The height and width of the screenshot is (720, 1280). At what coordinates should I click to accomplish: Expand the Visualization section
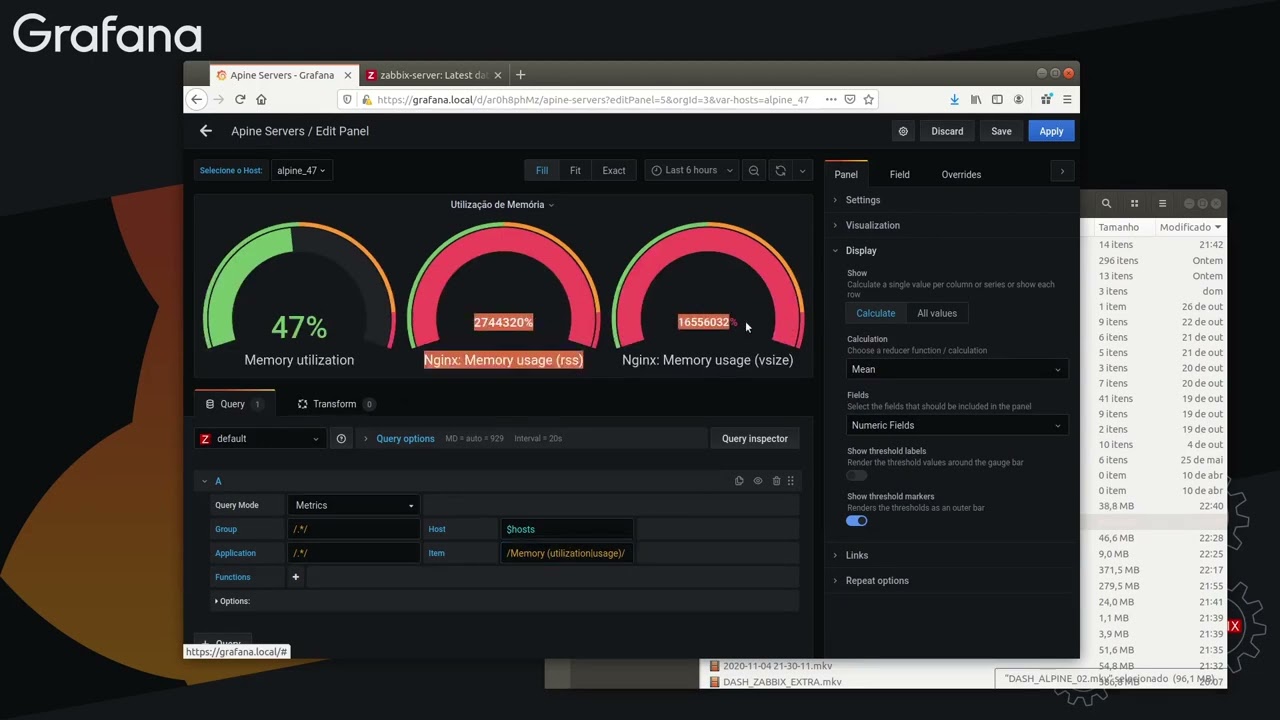(873, 225)
